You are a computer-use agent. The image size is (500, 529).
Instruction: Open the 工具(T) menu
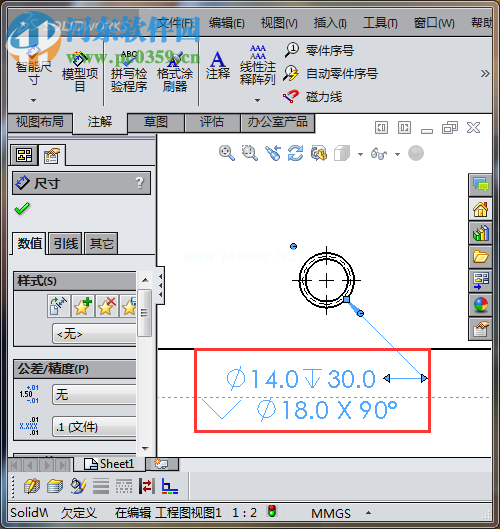coord(380,23)
